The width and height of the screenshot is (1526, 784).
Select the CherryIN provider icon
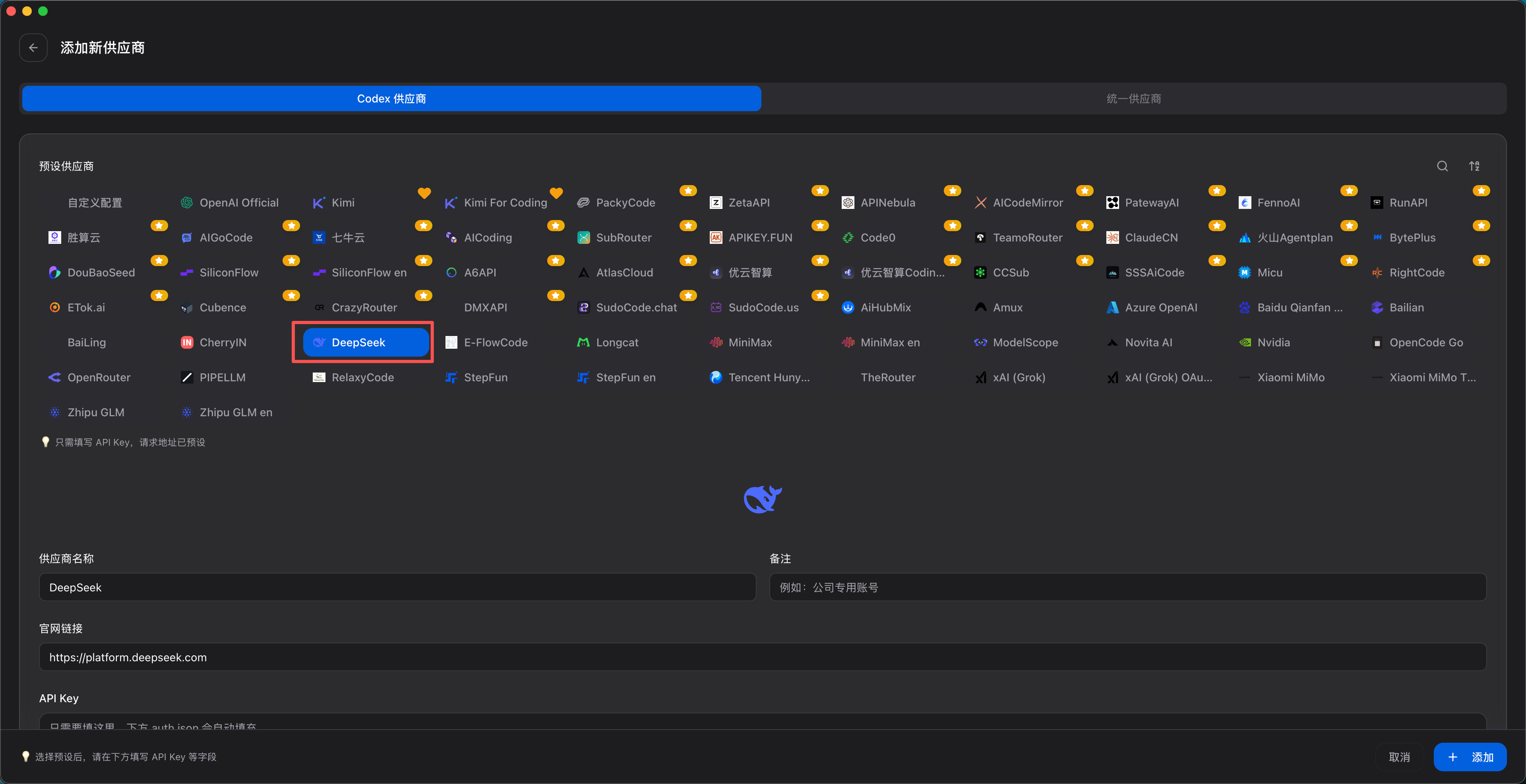click(187, 342)
